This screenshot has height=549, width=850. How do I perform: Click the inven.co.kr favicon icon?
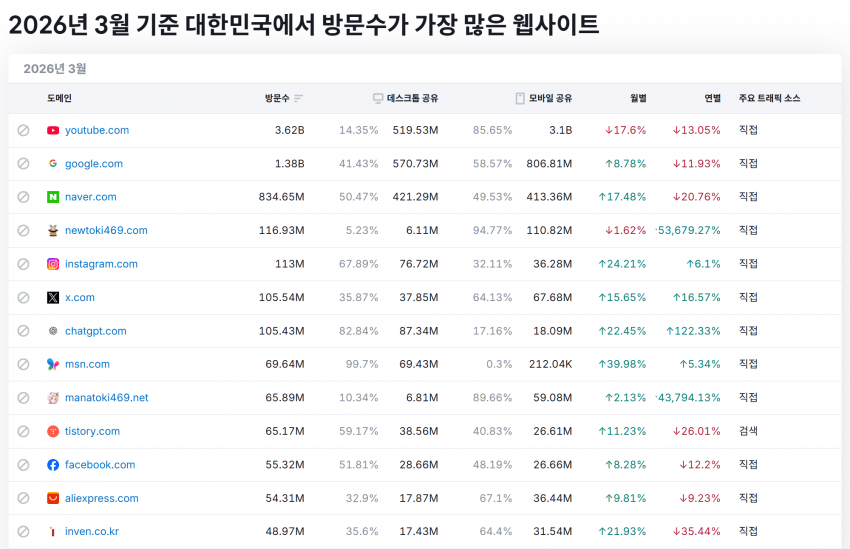[x=53, y=532]
